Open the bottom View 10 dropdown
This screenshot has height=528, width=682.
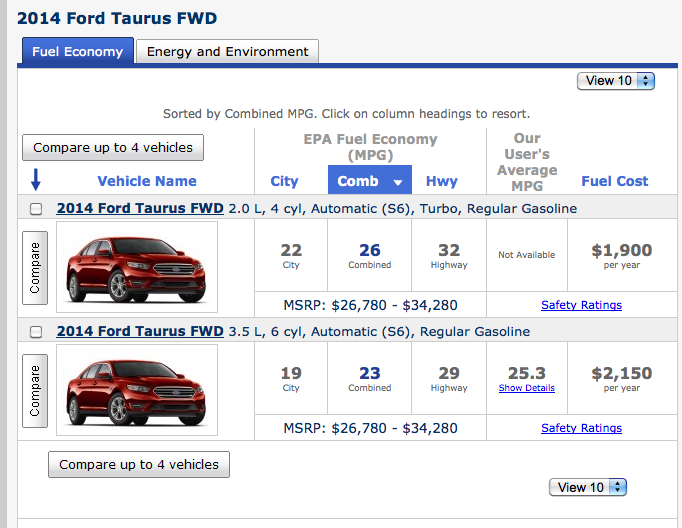588,487
